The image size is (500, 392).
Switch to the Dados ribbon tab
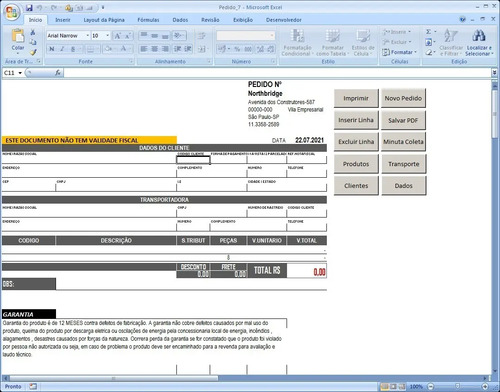pyautogui.click(x=180, y=20)
